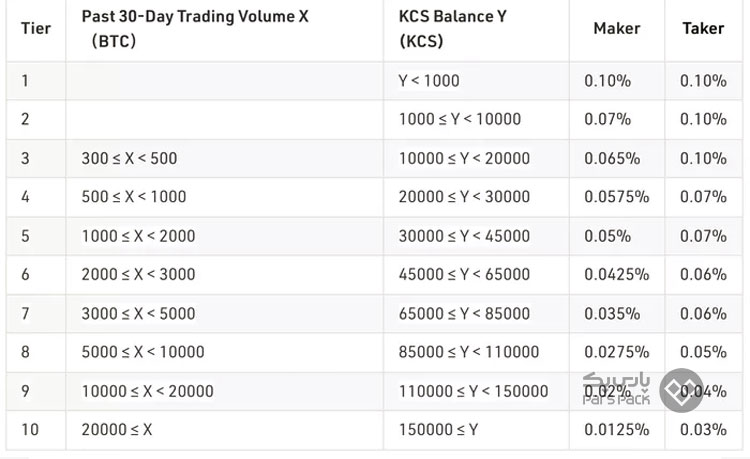Click the Tier column header
750x459 pixels.
[36, 28]
